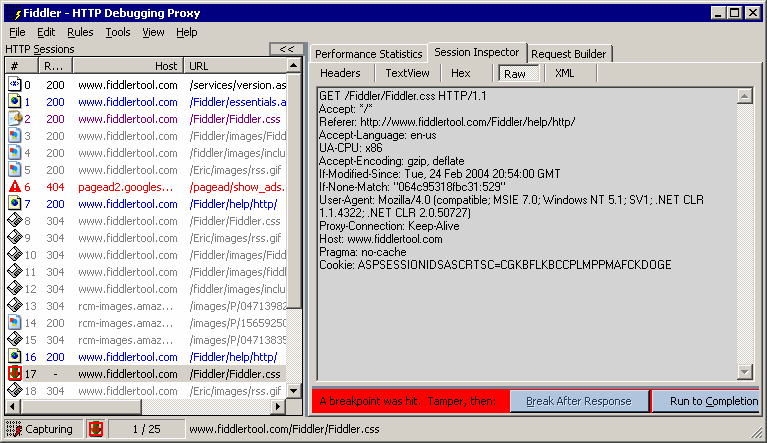Select the Session Inspector tab

coord(476,52)
